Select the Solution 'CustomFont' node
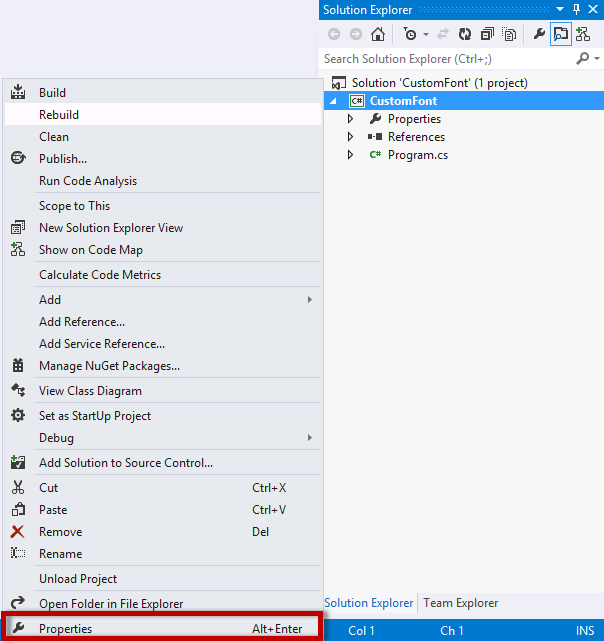This screenshot has width=604, height=641. 440,83
